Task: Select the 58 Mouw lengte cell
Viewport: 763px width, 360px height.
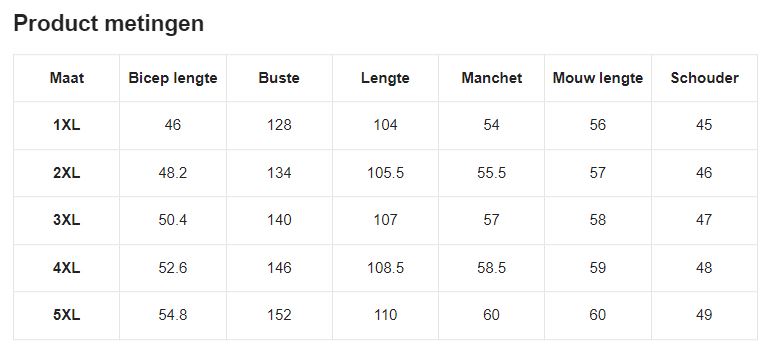Action: [598, 220]
